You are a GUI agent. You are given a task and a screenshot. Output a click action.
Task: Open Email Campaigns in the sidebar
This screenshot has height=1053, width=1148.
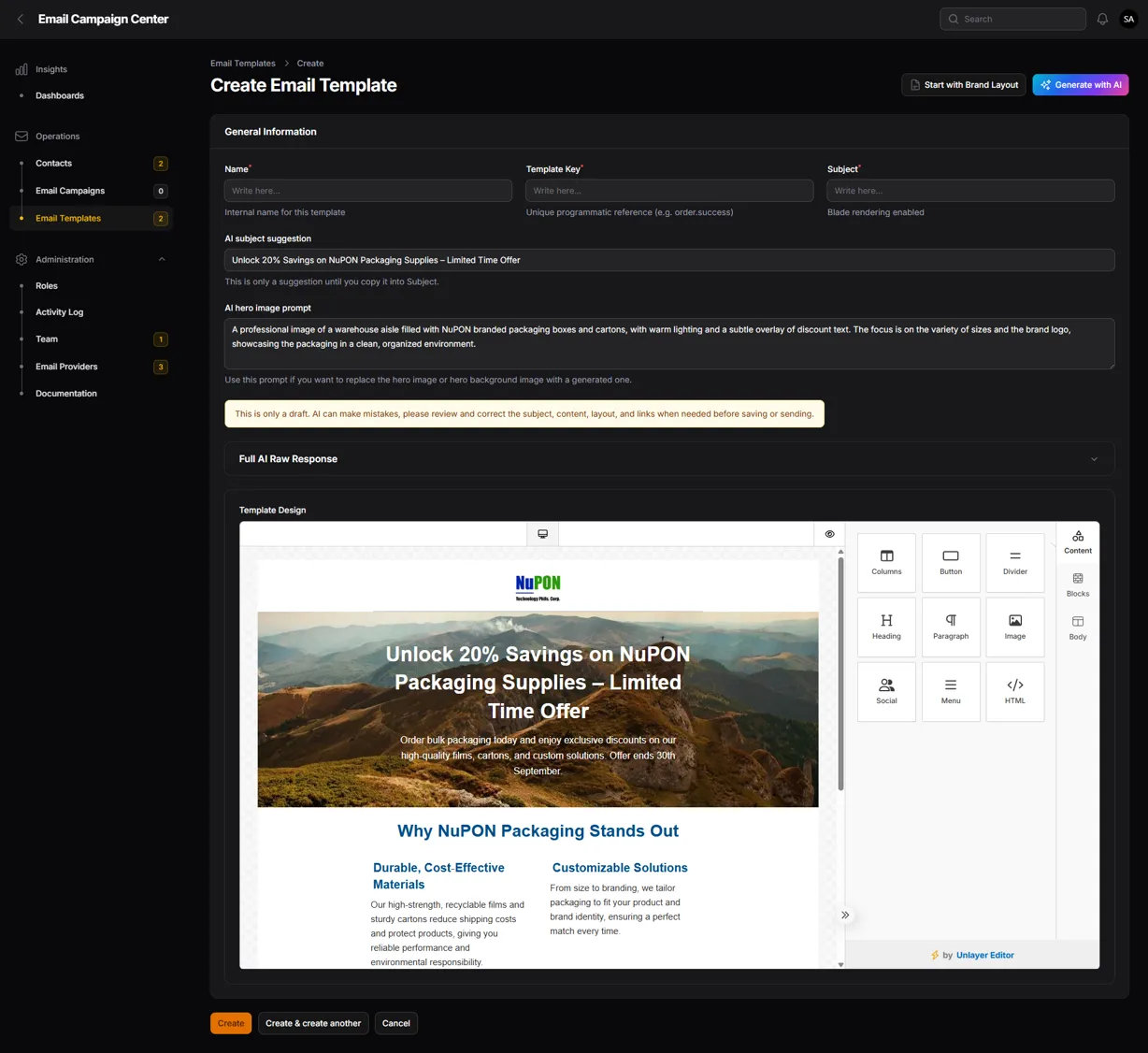[x=92, y=191]
